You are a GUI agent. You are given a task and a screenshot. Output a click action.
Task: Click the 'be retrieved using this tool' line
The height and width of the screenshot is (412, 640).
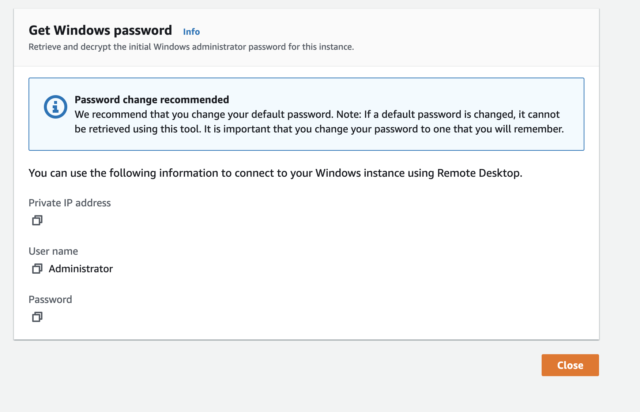(x=319, y=129)
